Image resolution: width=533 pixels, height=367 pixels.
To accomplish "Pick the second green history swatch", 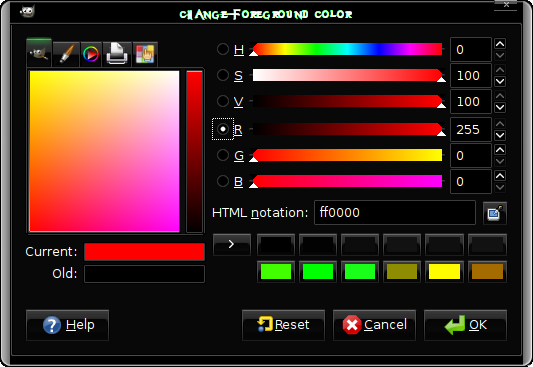I will (x=318, y=272).
